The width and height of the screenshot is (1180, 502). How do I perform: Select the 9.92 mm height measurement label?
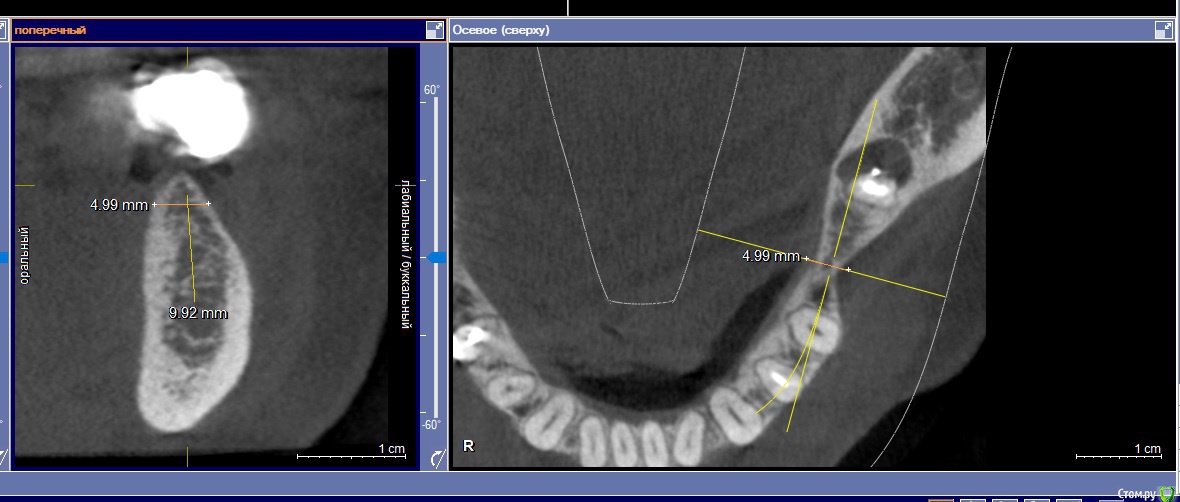198,313
